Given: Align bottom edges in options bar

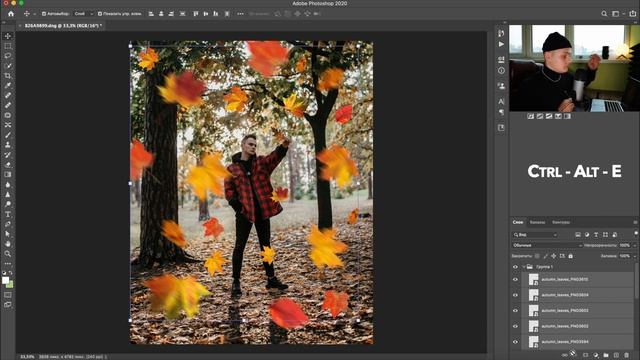Looking at the screenshot, I should point(216,14).
